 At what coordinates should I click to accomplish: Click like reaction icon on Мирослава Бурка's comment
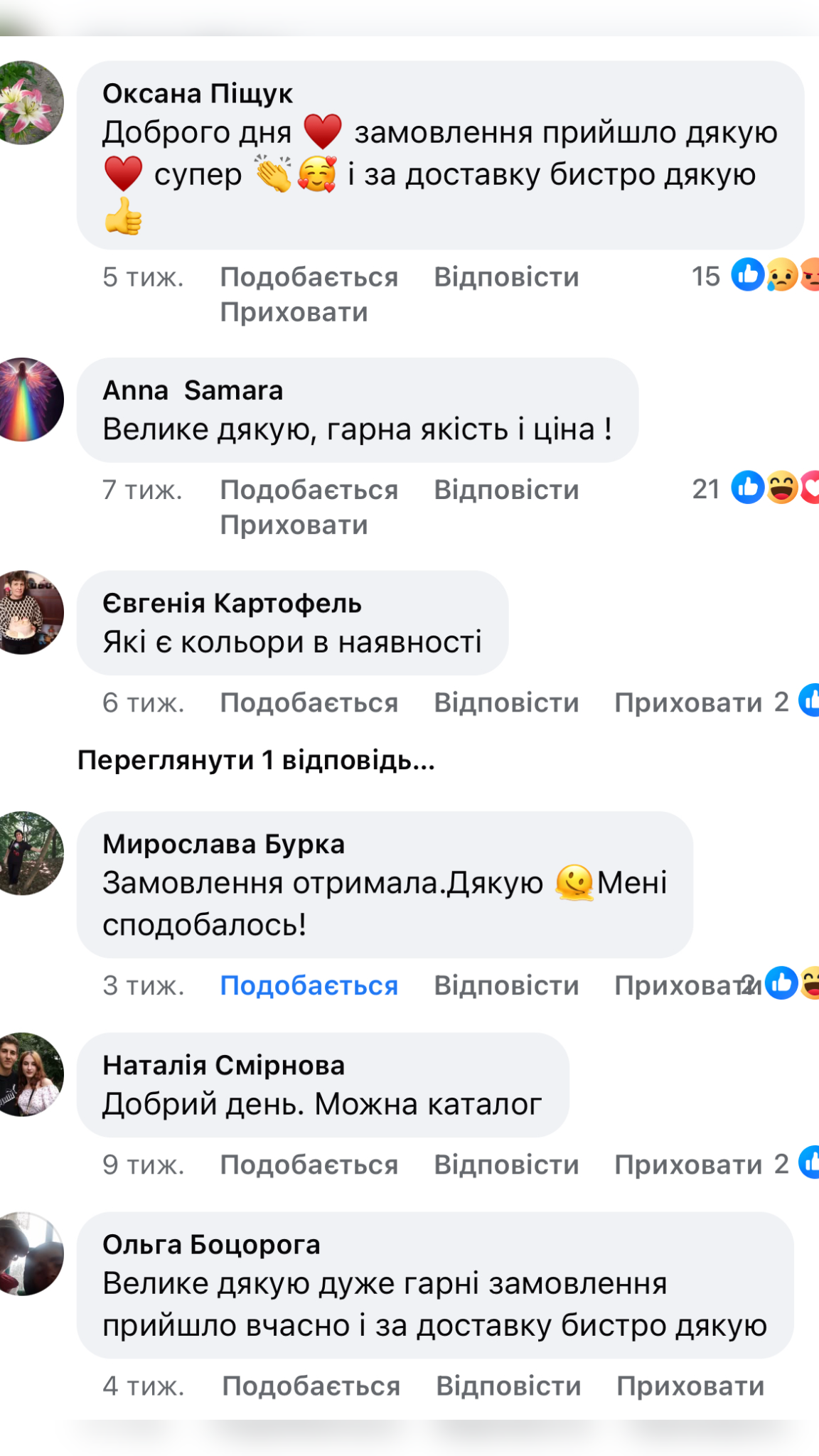tap(781, 983)
